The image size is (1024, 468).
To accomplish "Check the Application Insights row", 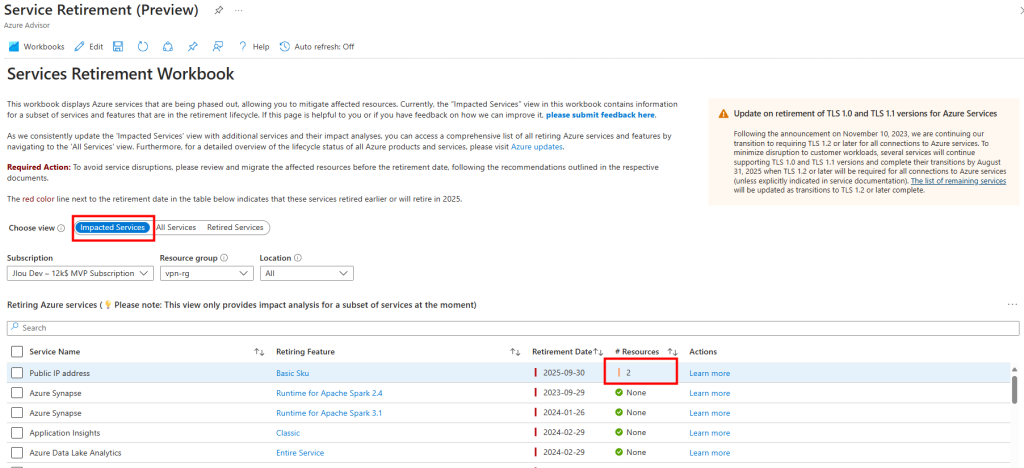I will click(17, 433).
